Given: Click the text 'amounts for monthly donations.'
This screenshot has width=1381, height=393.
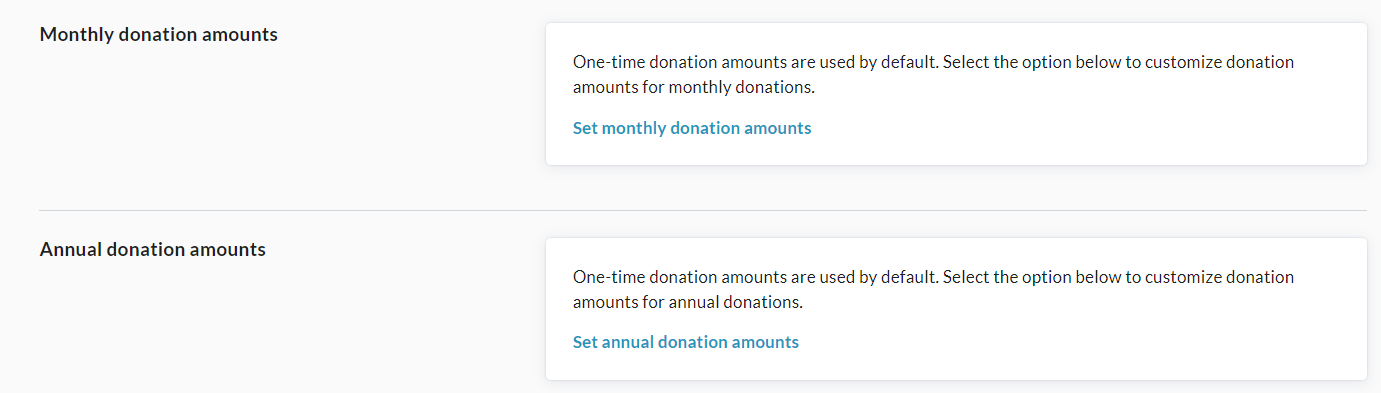Looking at the screenshot, I should (694, 87).
